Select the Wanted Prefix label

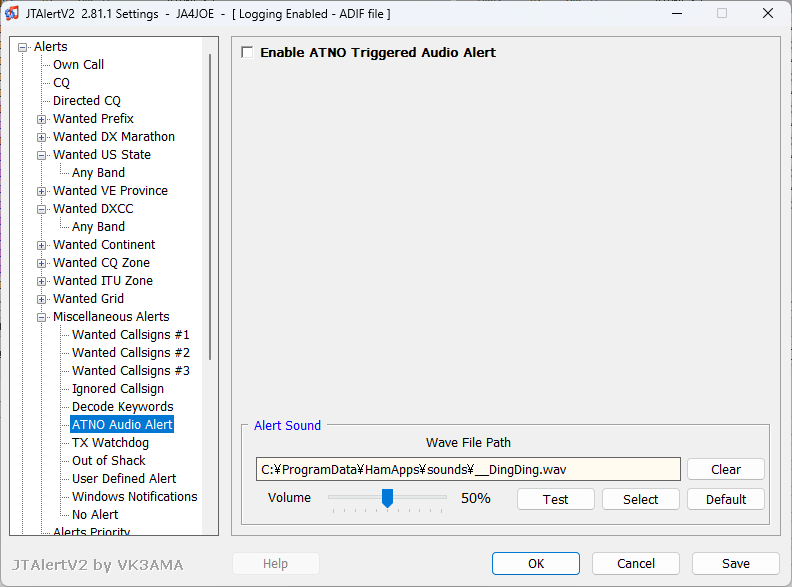click(93, 119)
